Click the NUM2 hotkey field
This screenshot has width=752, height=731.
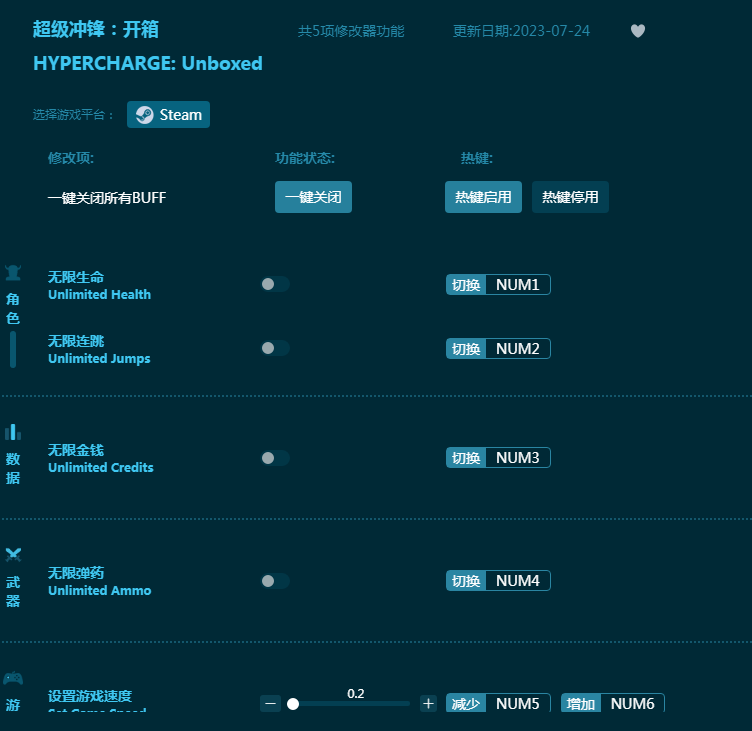click(517, 349)
